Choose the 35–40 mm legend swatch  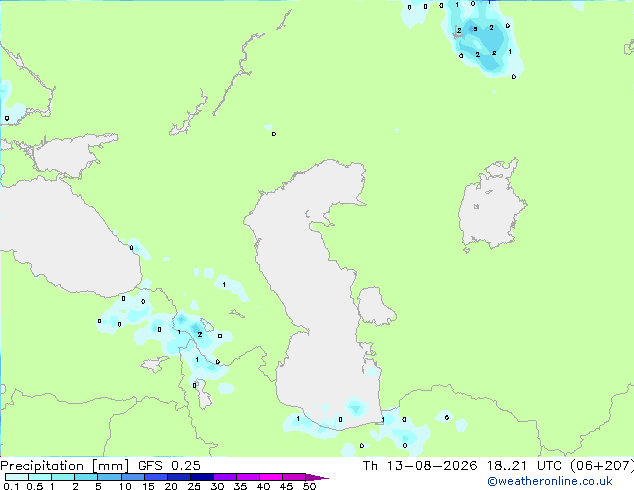pyautogui.click(x=248, y=477)
